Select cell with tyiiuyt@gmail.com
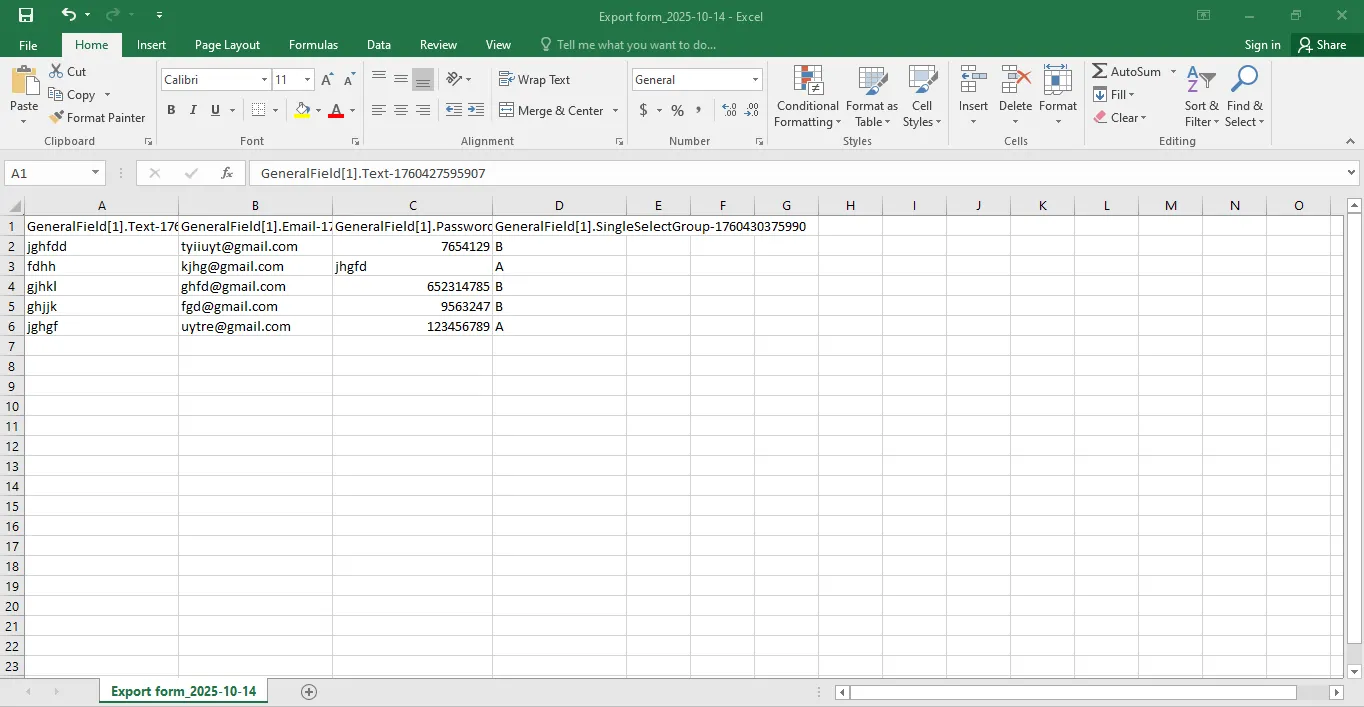Screen dimensions: 1364x707 pyautogui.click(x=255, y=246)
